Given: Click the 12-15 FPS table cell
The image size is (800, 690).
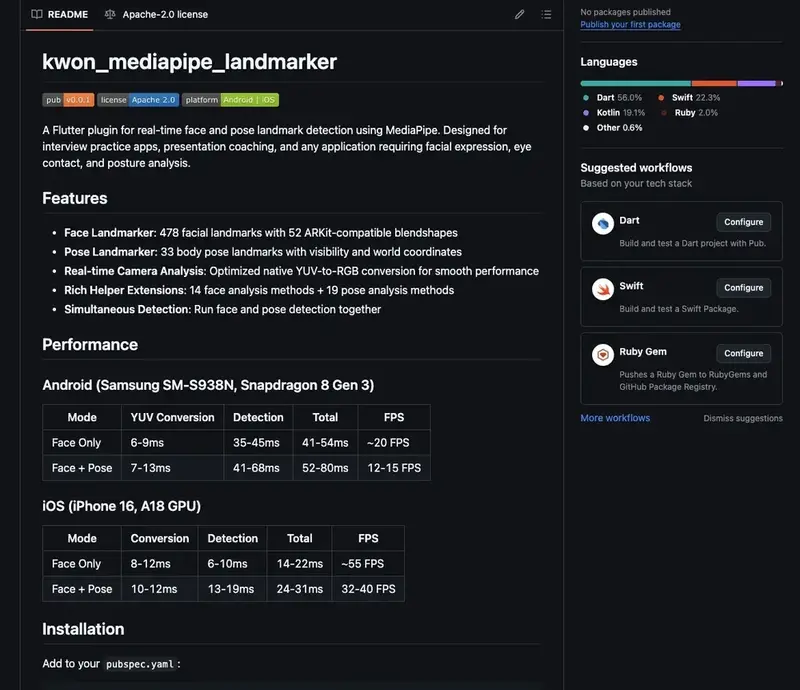Looking at the screenshot, I should tap(394, 468).
